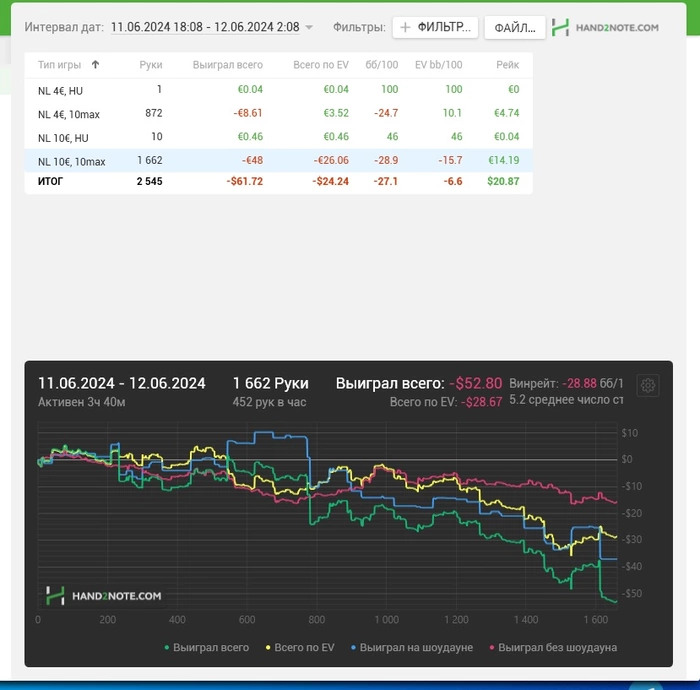Sort by the Рейк column header

[508, 65]
